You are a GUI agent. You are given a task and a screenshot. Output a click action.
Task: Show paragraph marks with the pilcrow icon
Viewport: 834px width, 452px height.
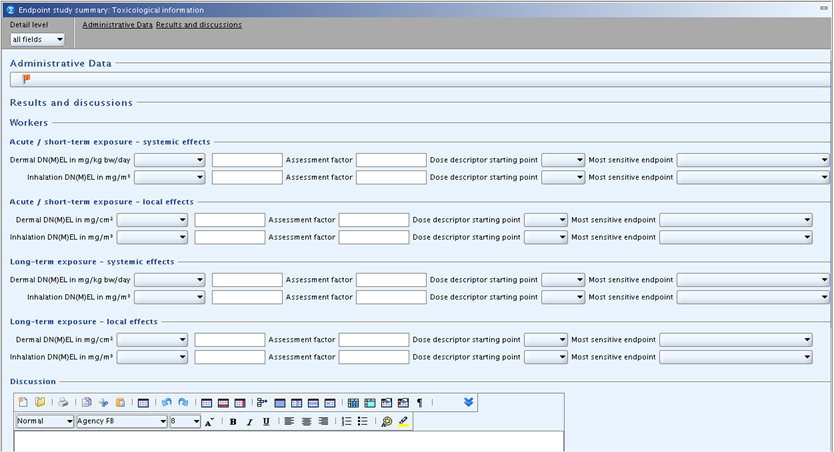[x=420, y=403]
